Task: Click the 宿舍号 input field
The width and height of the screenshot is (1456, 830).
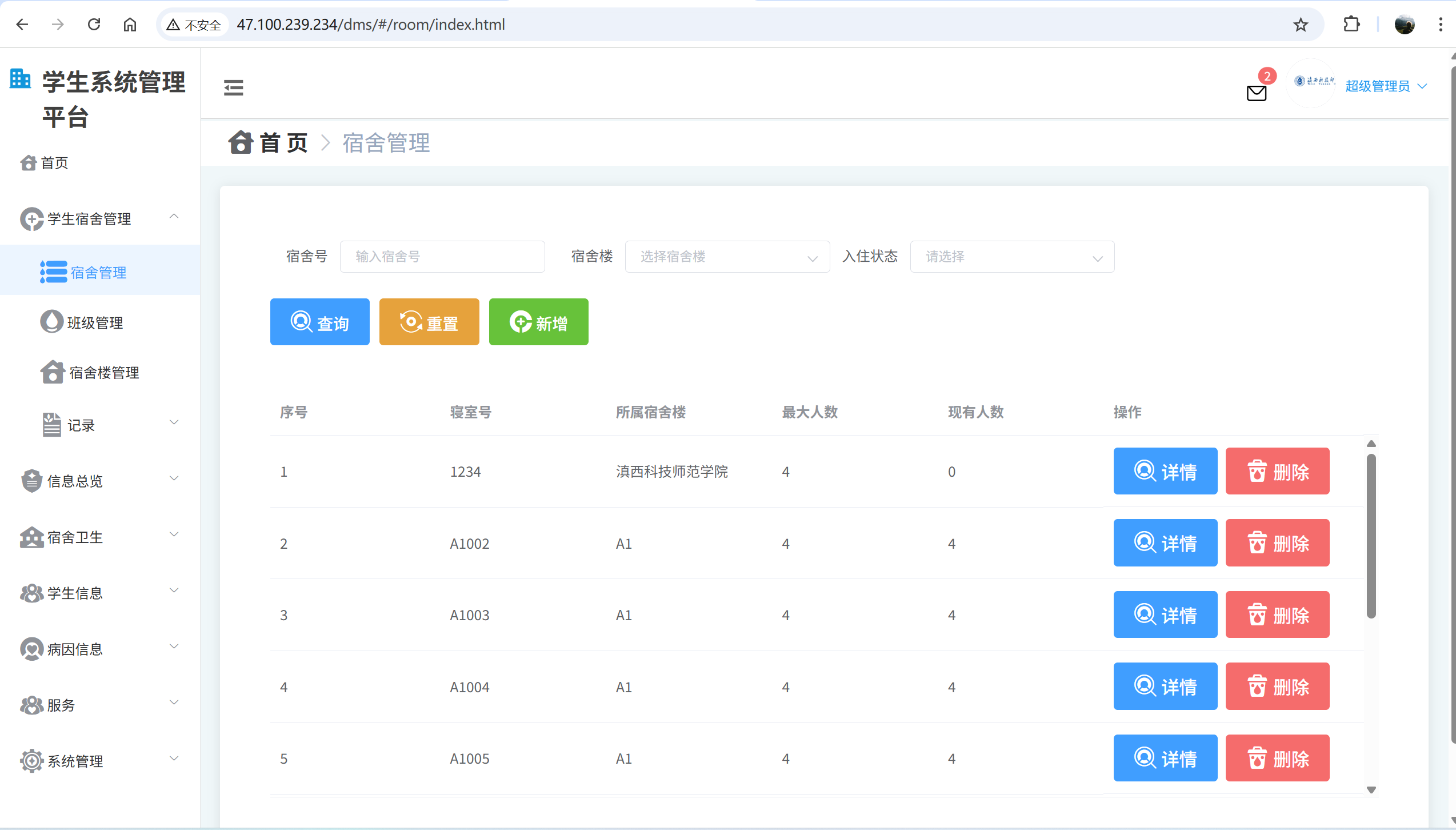Action: pyautogui.click(x=442, y=257)
